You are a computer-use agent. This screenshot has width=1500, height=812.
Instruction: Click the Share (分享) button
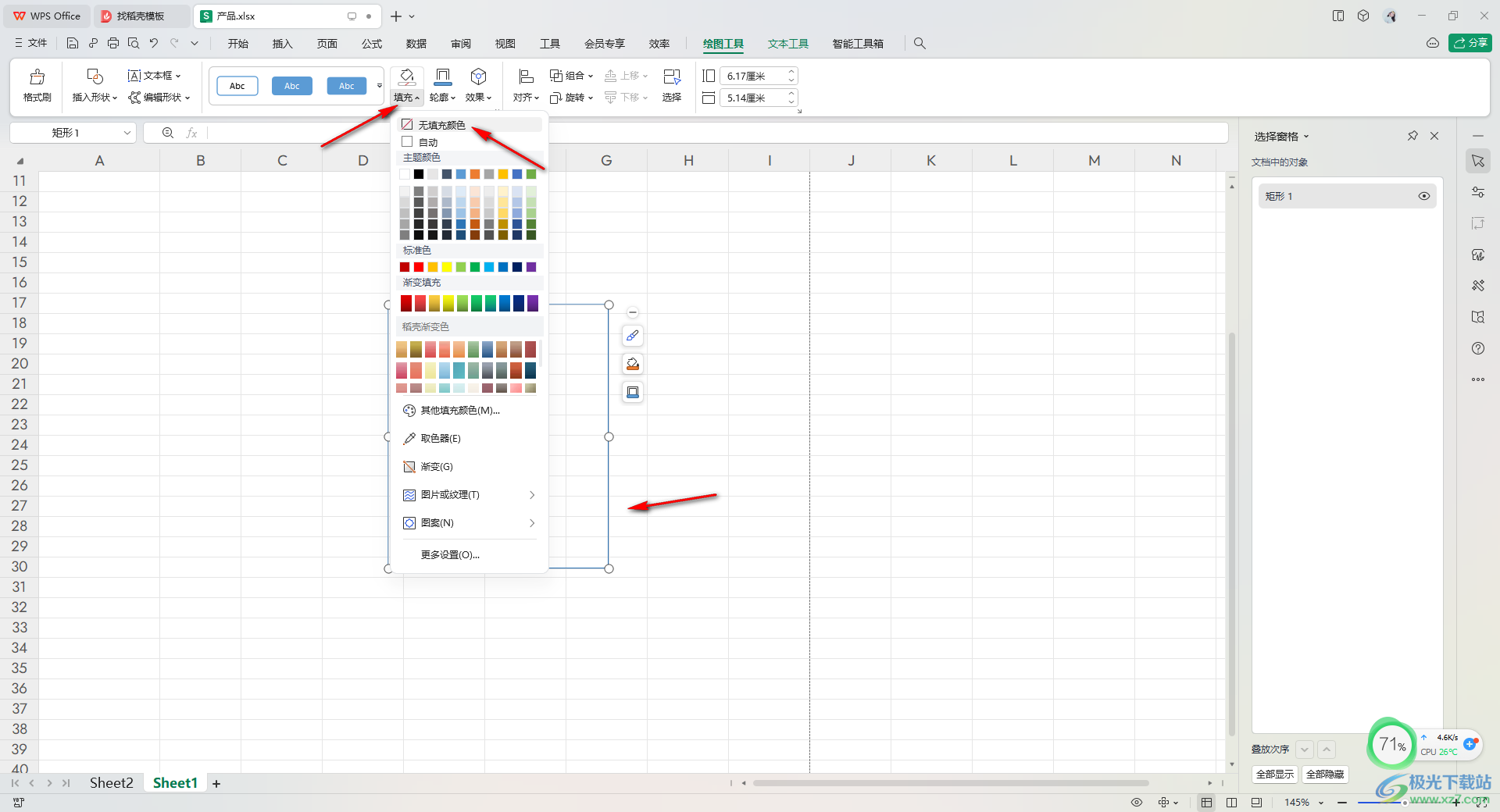pyautogui.click(x=1470, y=43)
